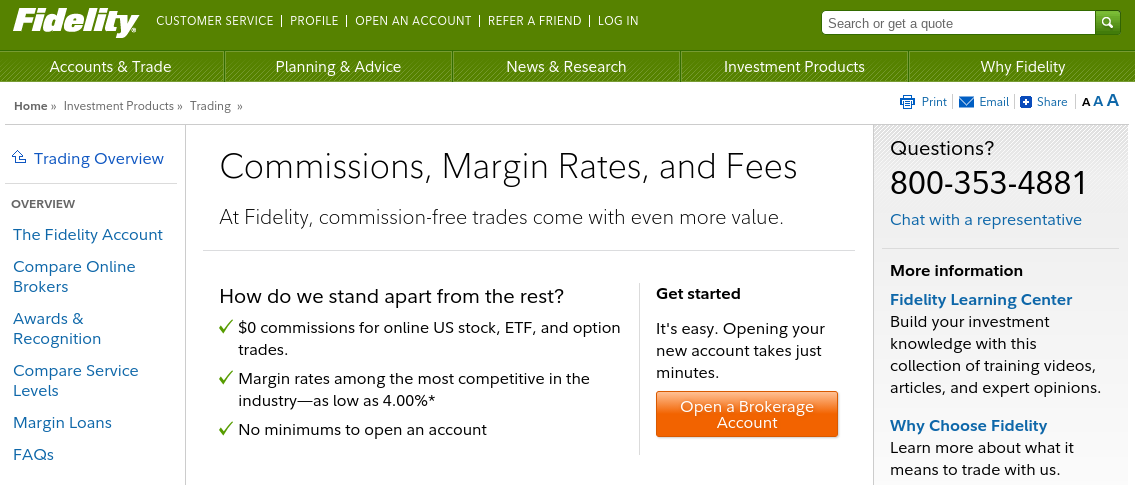Open the Accounts & Trade menu
Viewport: 1135px width, 485px height.
click(x=111, y=67)
